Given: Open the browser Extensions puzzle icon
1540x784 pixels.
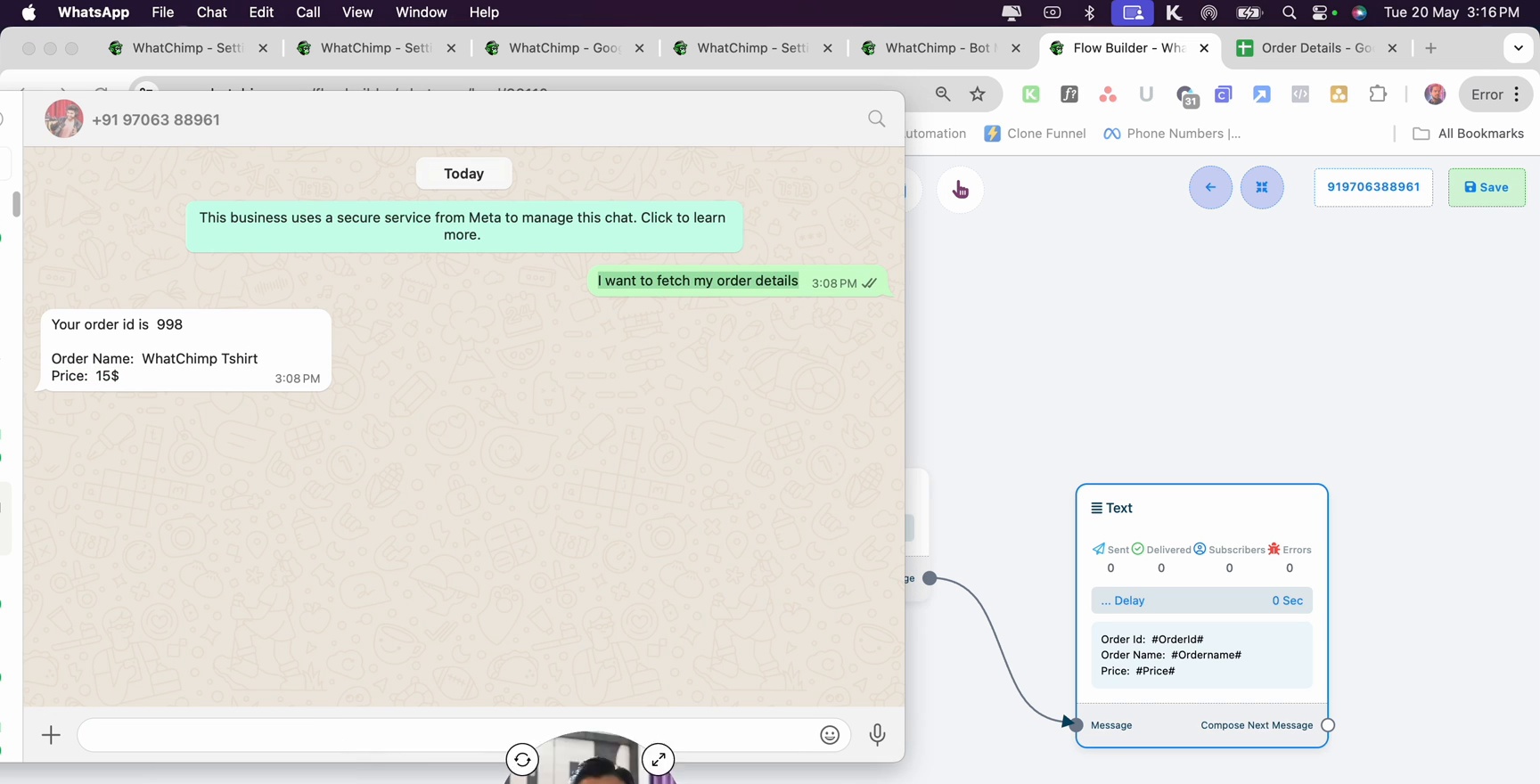Looking at the screenshot, I should (1378, 94).
